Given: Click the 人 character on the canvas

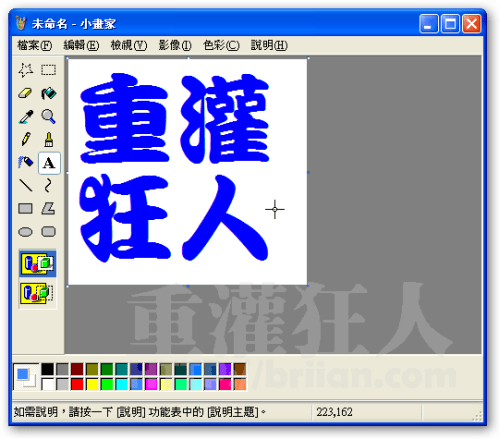Looking at the screenshot, I should tap(225, 217).
